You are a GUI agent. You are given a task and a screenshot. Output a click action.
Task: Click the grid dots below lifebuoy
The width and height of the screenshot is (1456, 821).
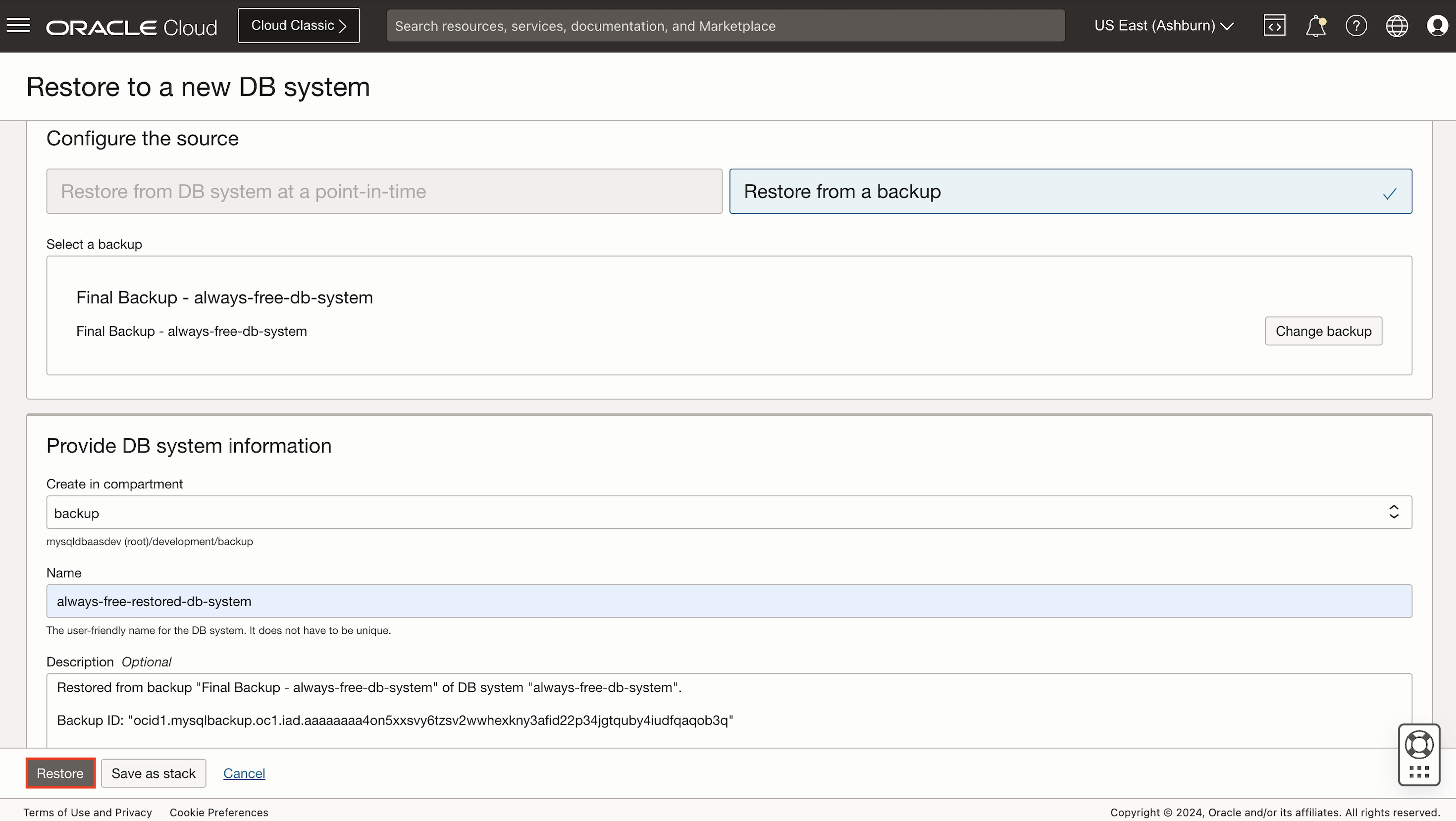[x=1419, y=772]
